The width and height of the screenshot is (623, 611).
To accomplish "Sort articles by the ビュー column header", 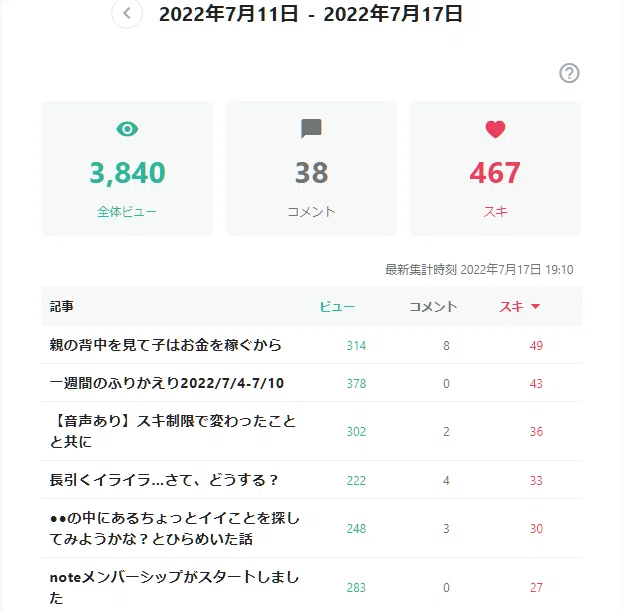I will pyautogui.click(x=337, y=306).
